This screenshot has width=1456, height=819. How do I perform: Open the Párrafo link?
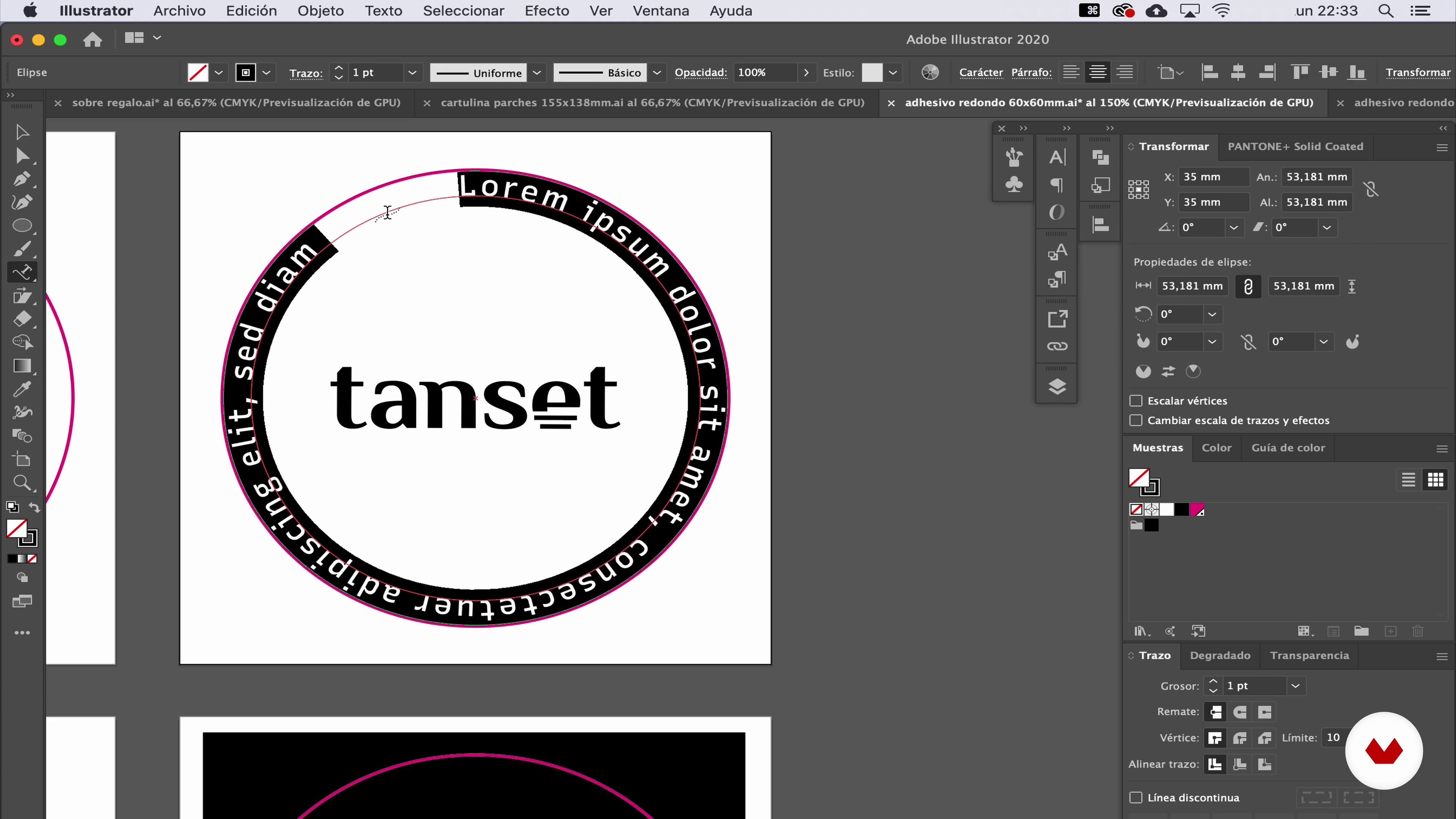coord(1031,72)
